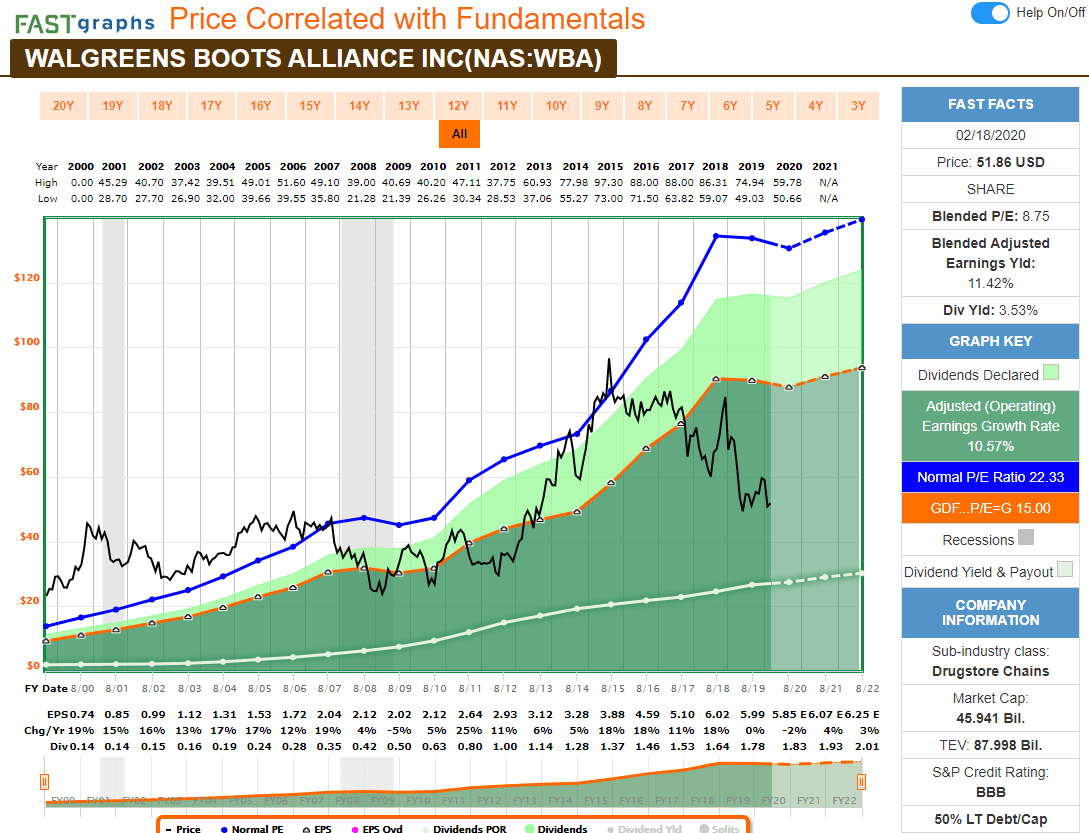Select the 6Y time range tab

730,106
